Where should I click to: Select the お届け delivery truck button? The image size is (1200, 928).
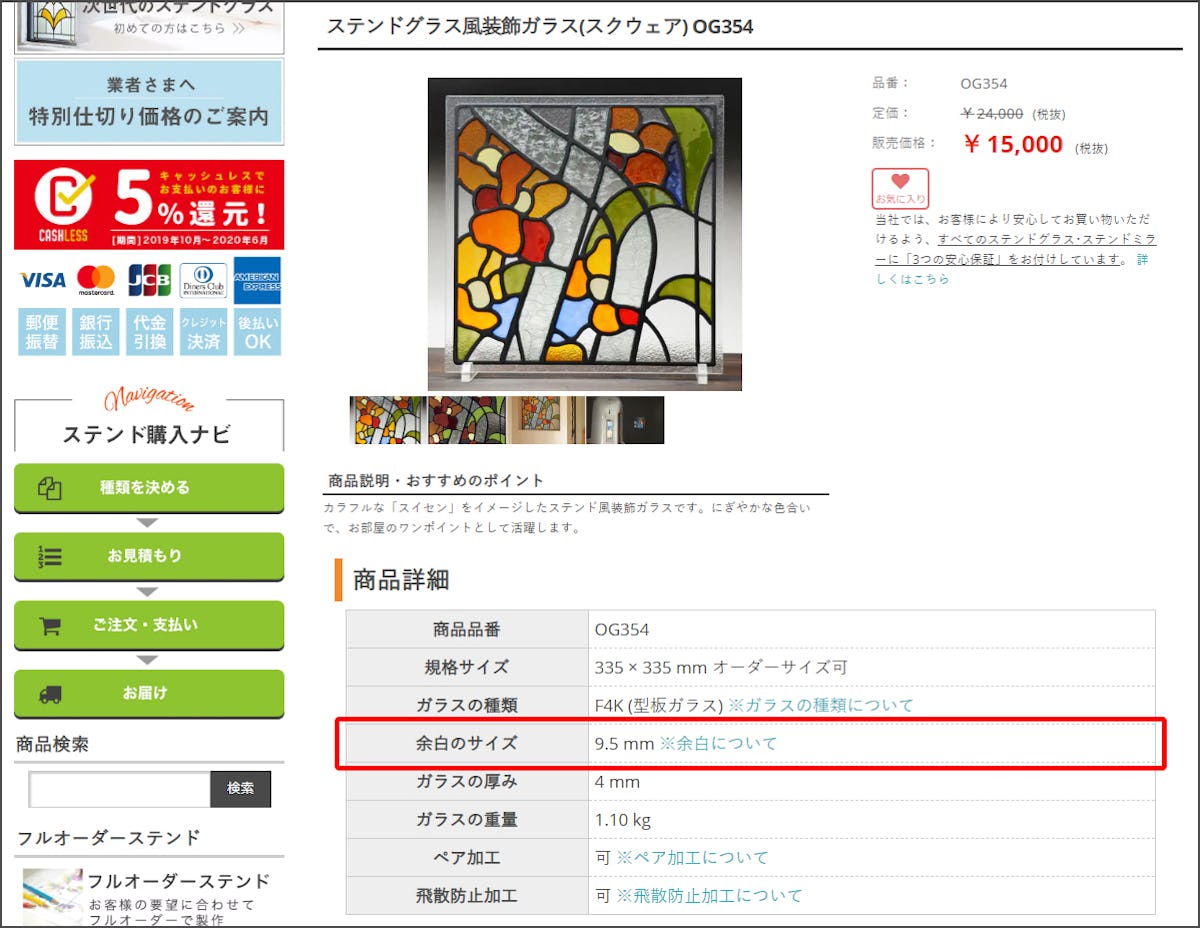click(149, 693)
